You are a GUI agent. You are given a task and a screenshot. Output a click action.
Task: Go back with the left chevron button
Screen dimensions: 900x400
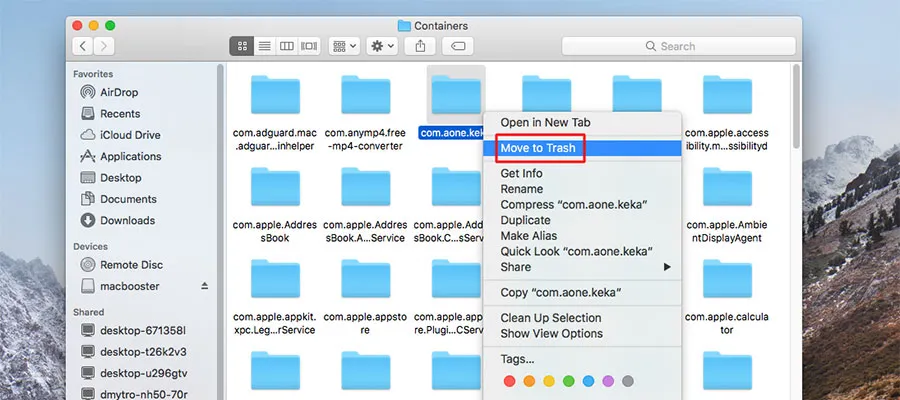coord(83,46)
